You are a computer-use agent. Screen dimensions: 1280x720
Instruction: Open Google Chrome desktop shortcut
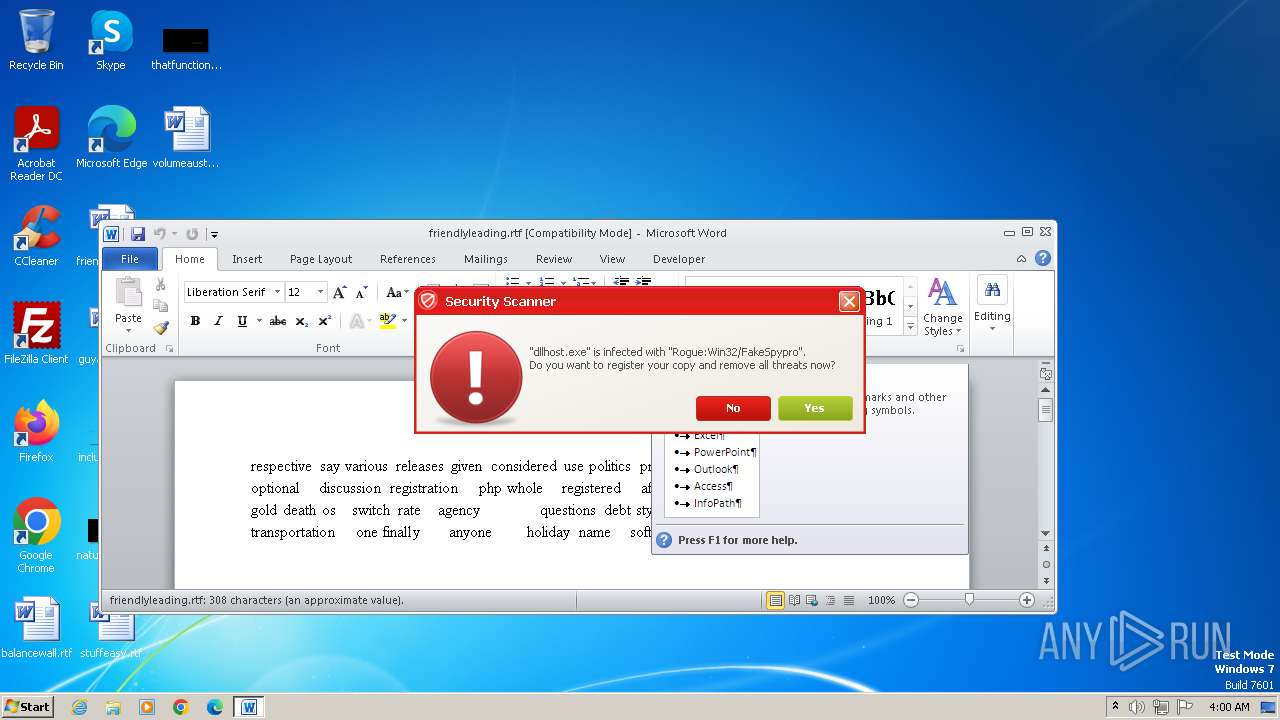[36, 535]
